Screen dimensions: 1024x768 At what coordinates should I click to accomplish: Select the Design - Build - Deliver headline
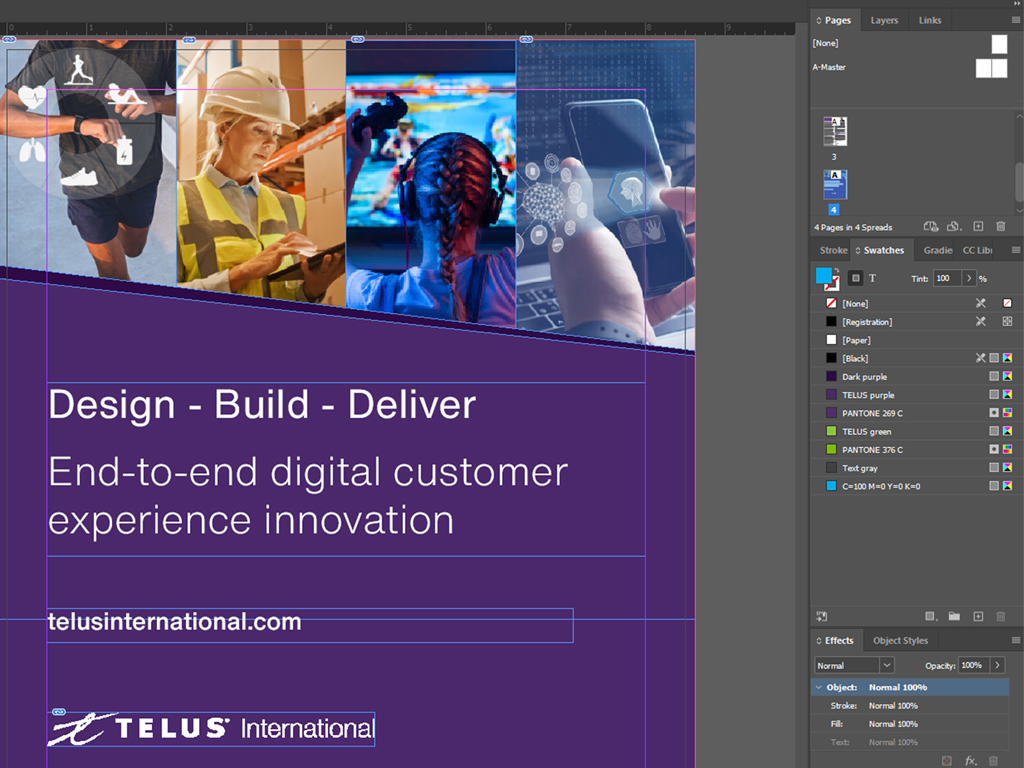pos(262,405)
